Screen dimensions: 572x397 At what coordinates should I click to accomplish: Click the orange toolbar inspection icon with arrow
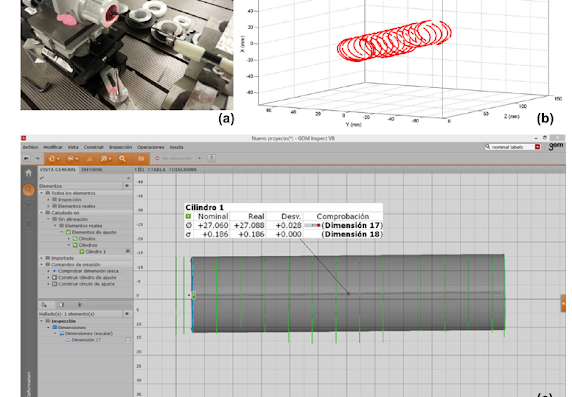(106, 158)
